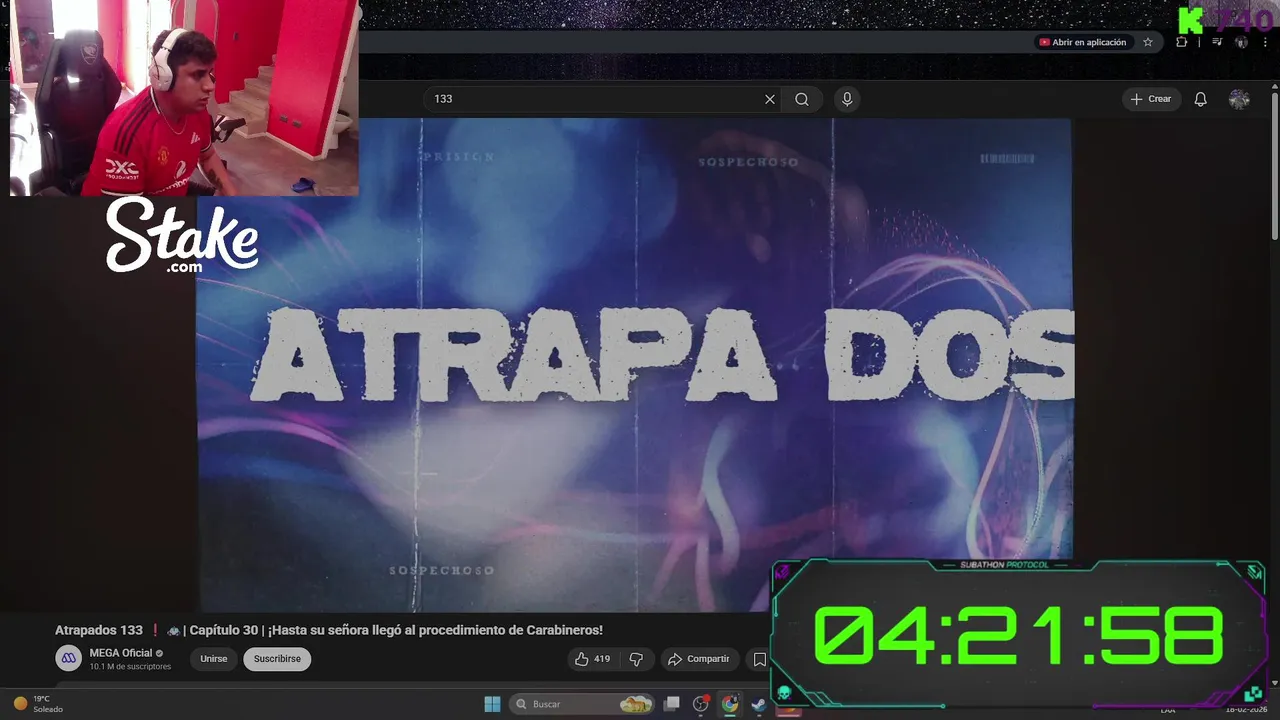Open the YouTube account avatar menu
This screenshot has height=720, width=1280.
pos(1239,99)
